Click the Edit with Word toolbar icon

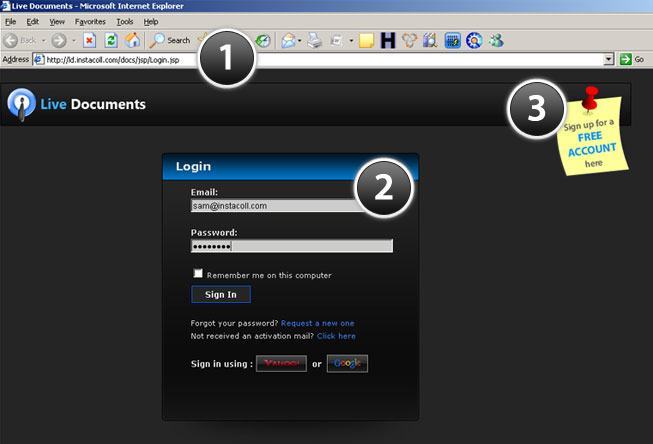[x=336, y=40]
